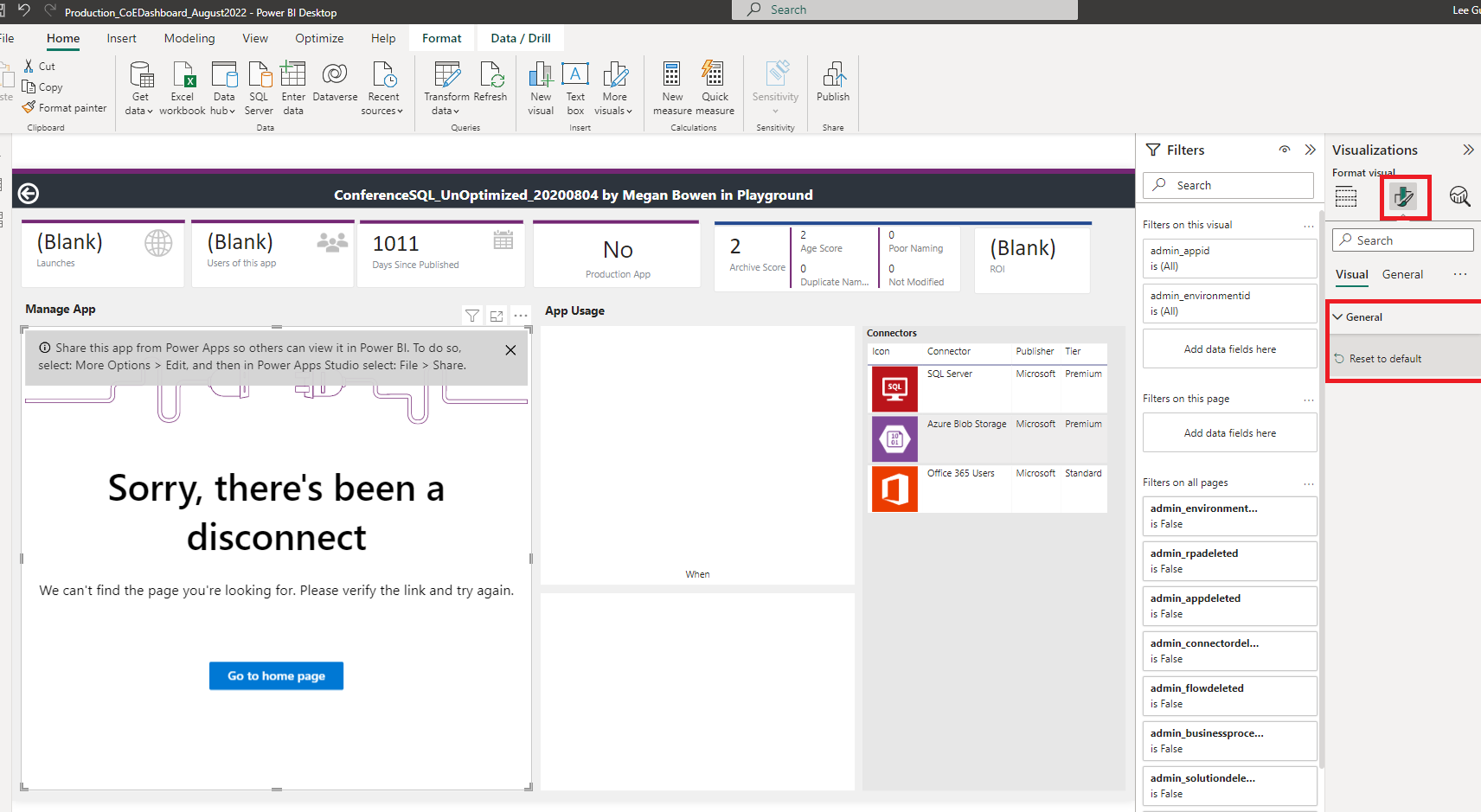Switch to the Data / Drill ribbon tab
The image size is (1481, 812).
point(520,37)
